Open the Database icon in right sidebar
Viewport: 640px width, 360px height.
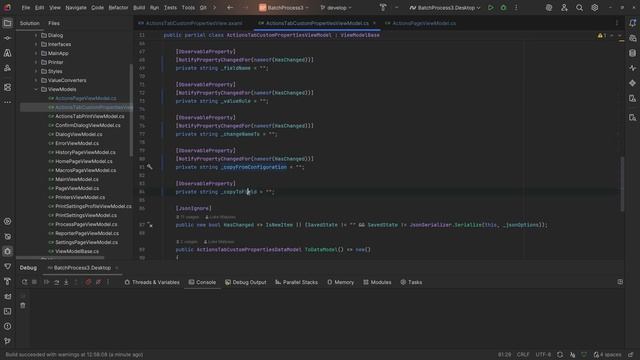click(x=633, y=53)
